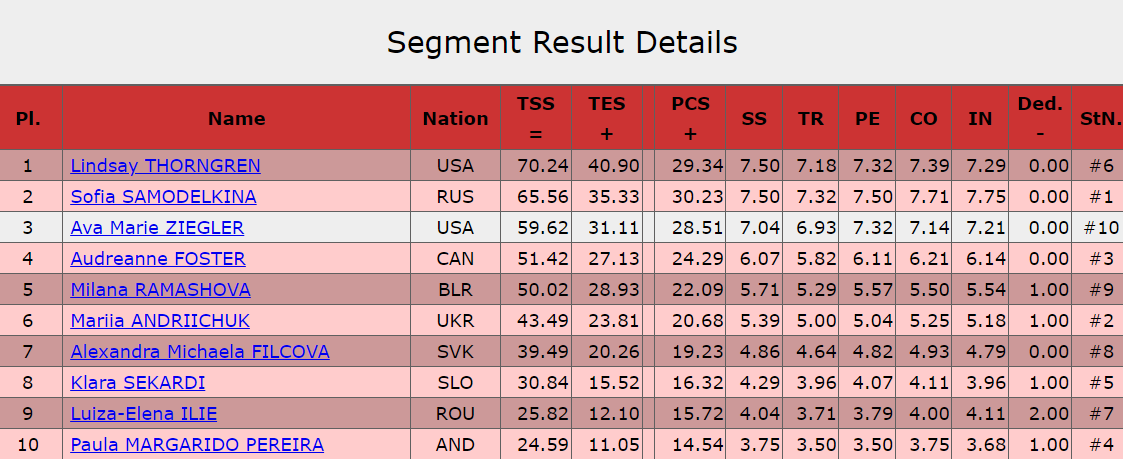Click the Name column header

pyautogui.click(x=237, y=118)
